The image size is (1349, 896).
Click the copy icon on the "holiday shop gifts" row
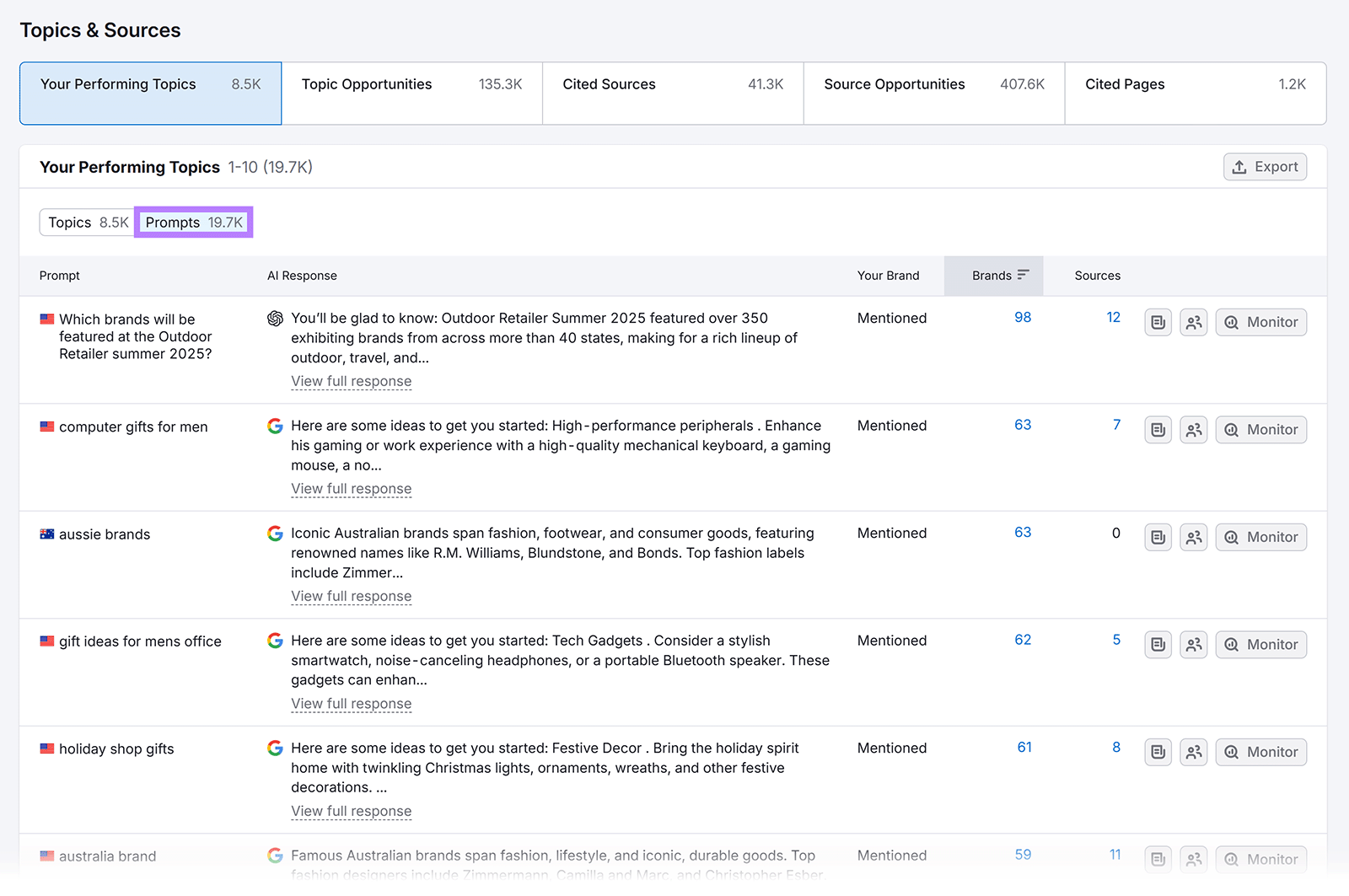point(1157,752)
